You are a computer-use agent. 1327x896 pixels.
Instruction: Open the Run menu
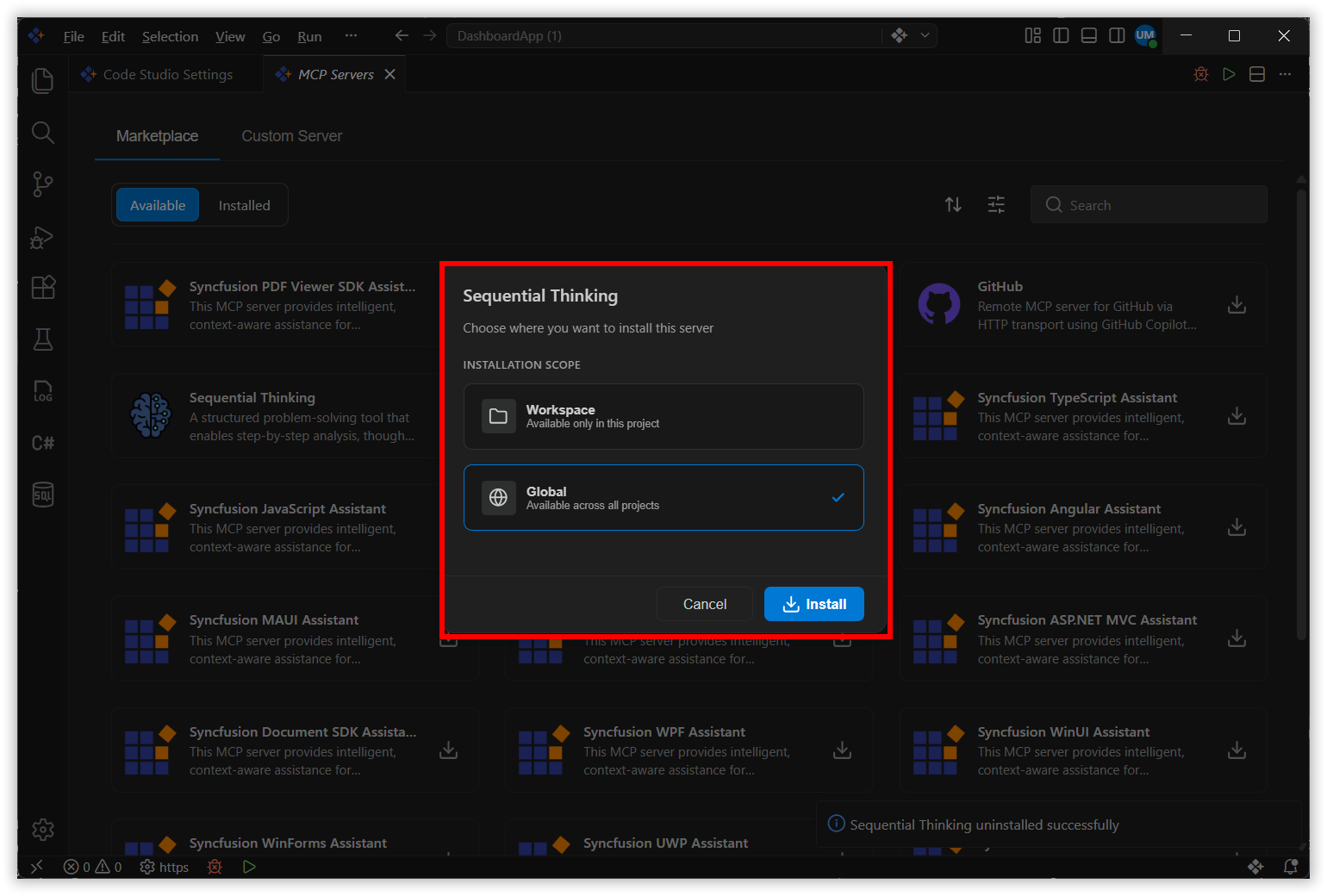click(x=309, y=36)
